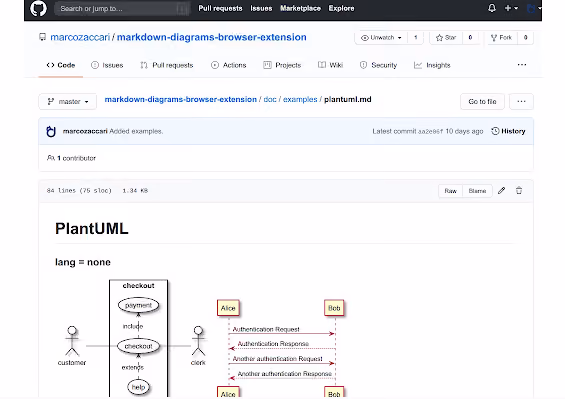Show the 1 contributor list
565x399 pixels.
(x=71, y=158)
